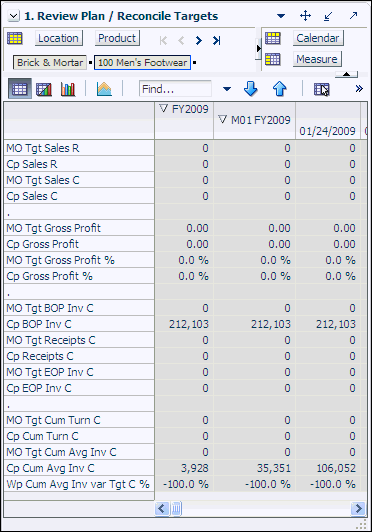Select the MO Tgt BOP Inv C row

click(x=79, y=308)
